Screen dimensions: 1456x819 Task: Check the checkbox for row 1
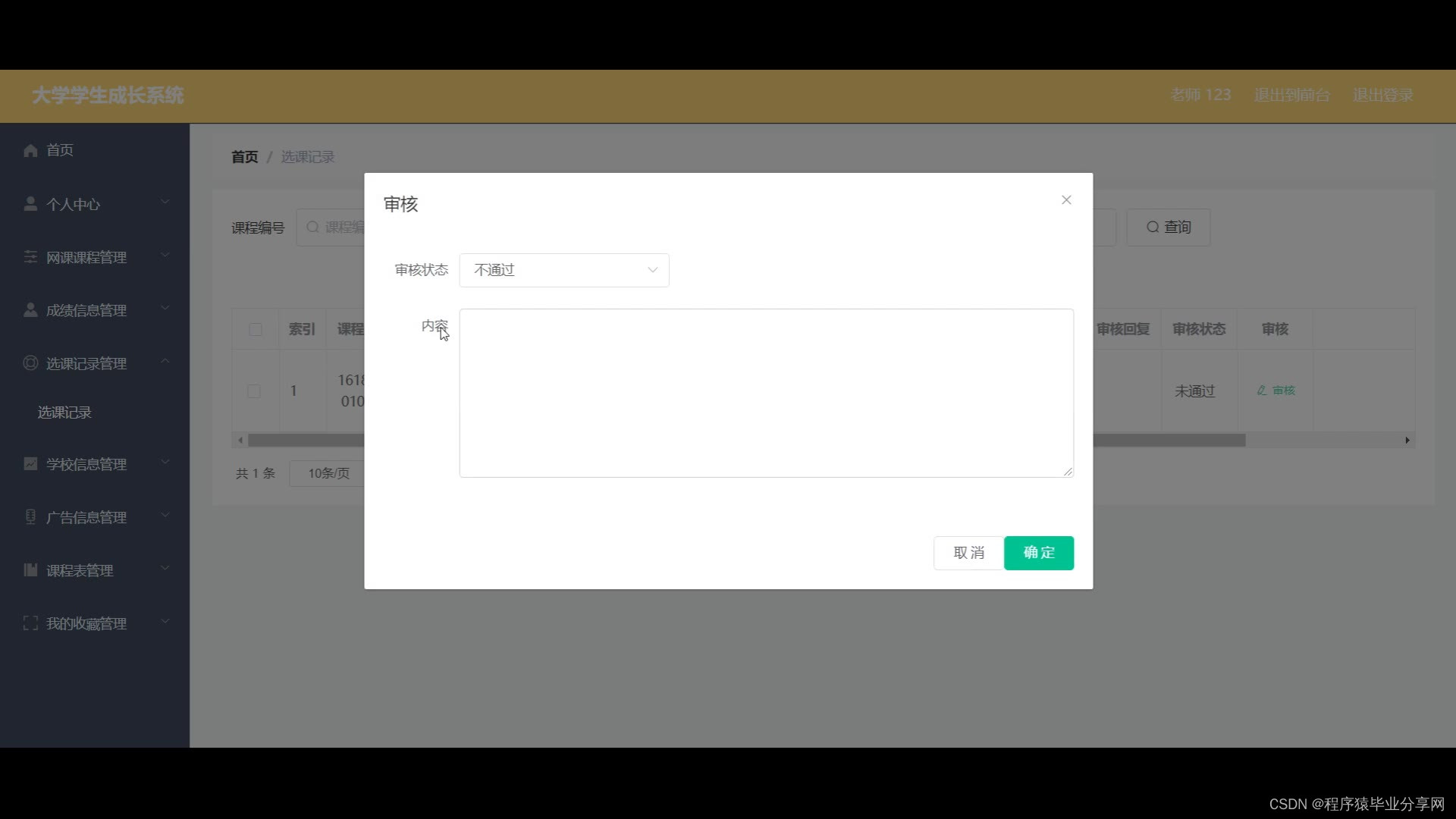pos(254,391)
